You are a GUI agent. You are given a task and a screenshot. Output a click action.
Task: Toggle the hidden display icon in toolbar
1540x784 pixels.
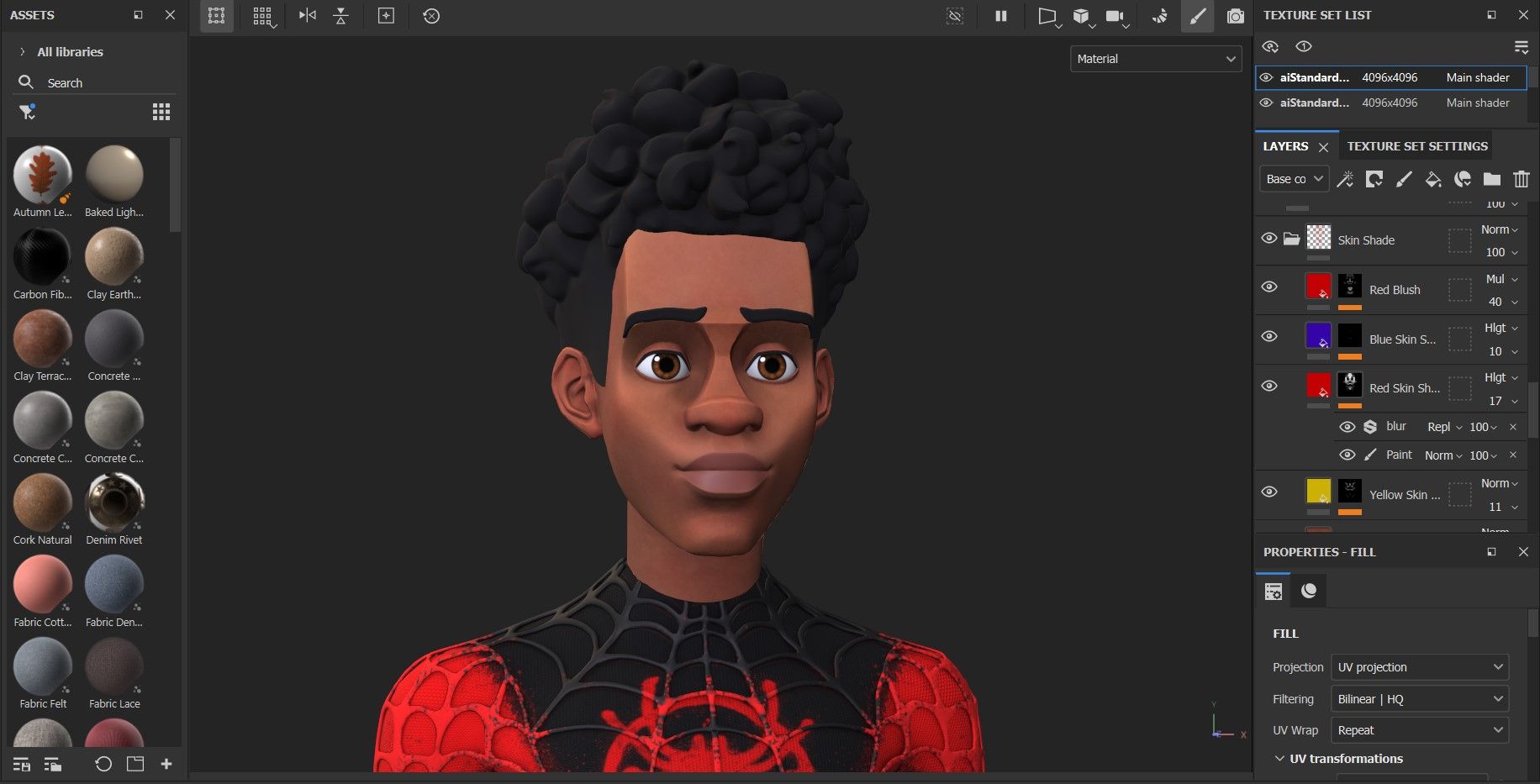click(955, 16)
